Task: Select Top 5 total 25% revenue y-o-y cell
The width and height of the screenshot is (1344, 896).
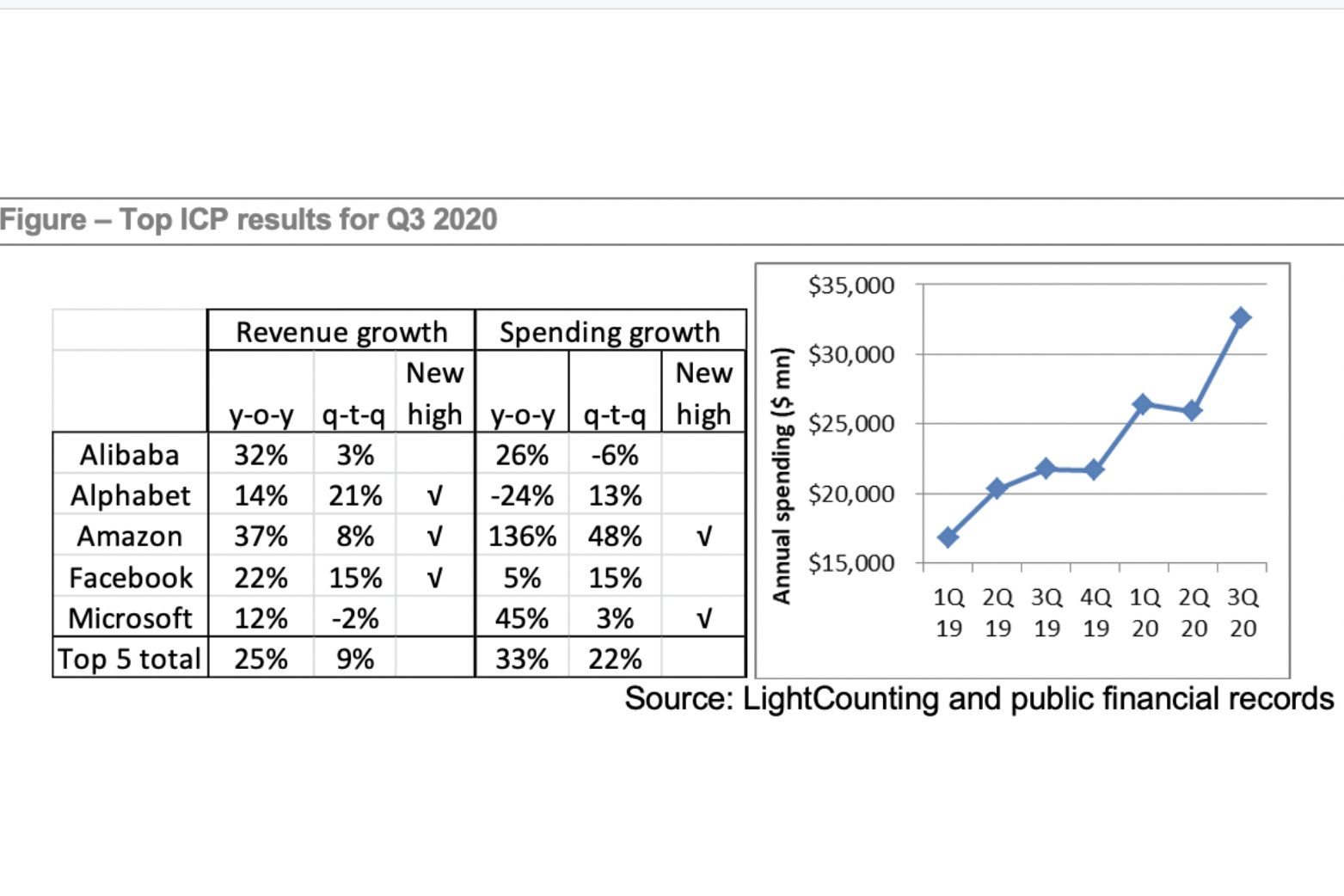Action: tap(261, 659)
